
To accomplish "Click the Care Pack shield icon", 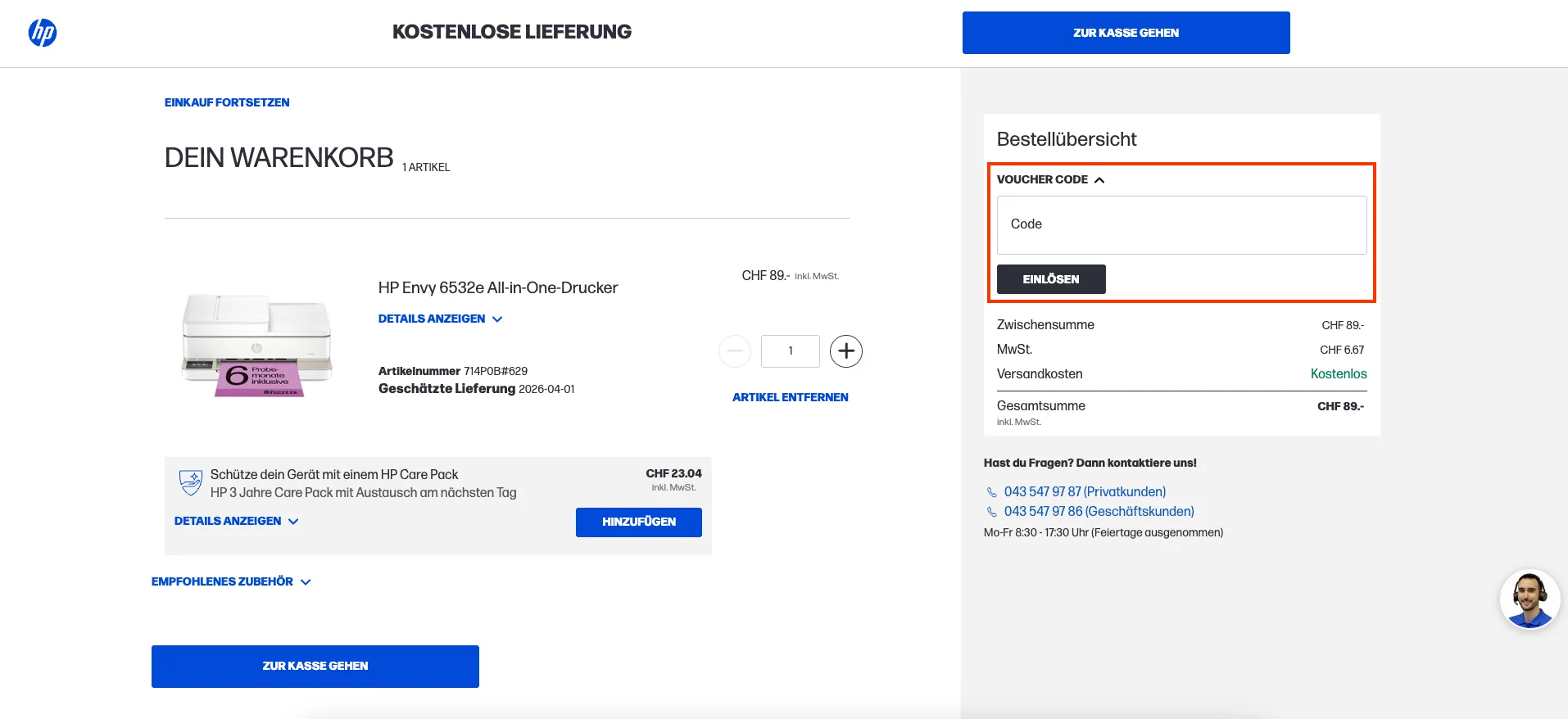I will click(189, 482).
